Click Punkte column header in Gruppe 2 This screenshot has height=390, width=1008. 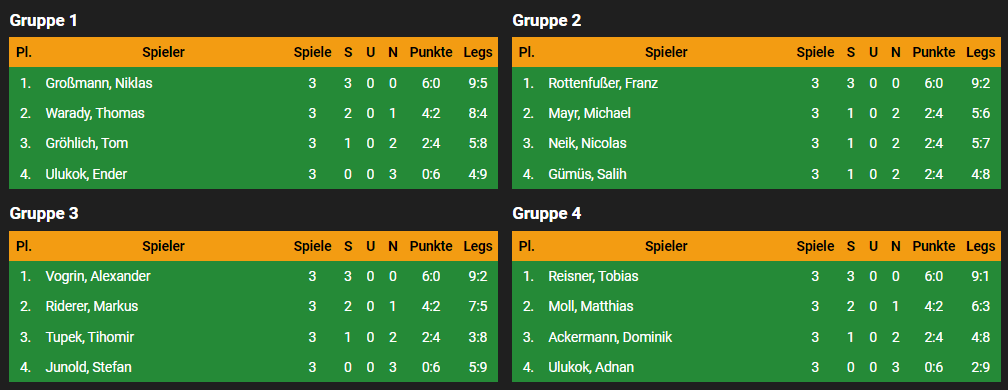coord(933,53)
